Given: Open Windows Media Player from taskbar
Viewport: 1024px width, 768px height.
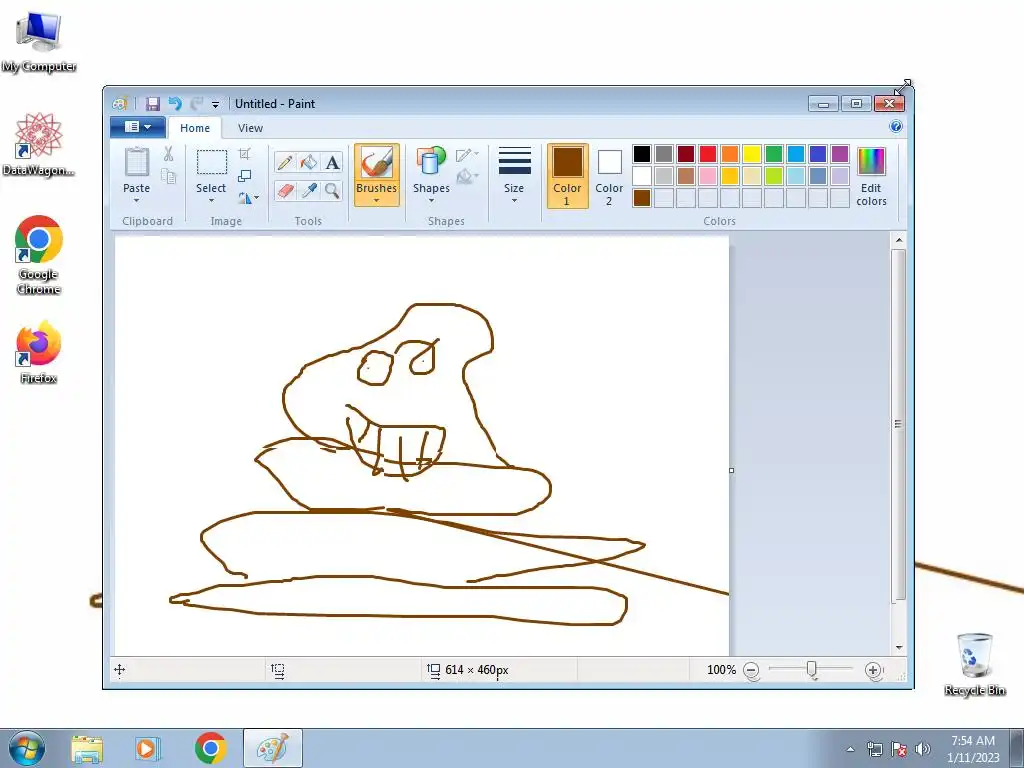Looking at the screenshot, I should tap(148, 749).
